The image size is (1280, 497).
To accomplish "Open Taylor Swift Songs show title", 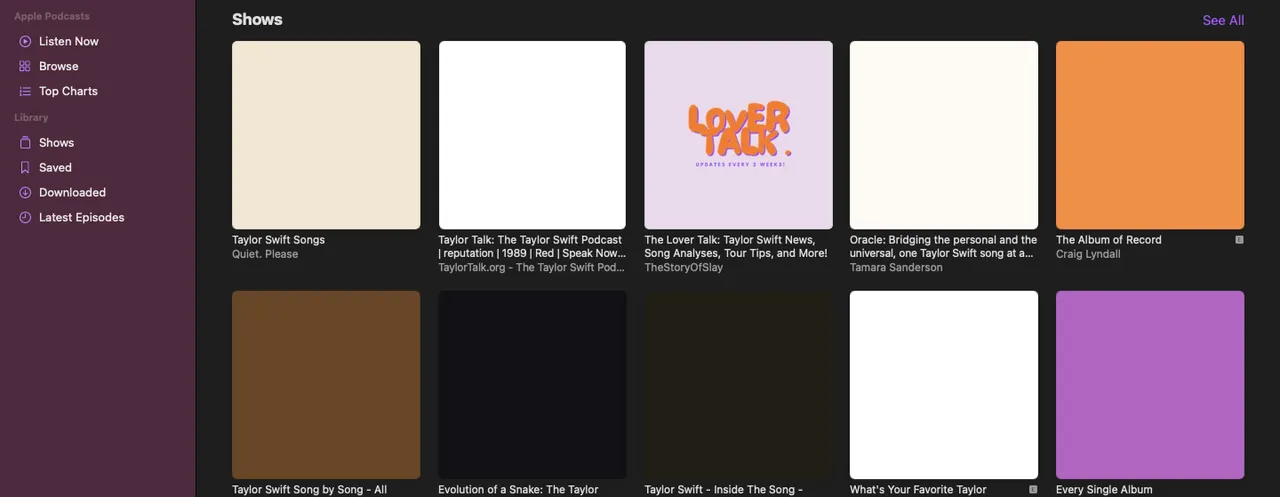I will click(x=278, y=240).
